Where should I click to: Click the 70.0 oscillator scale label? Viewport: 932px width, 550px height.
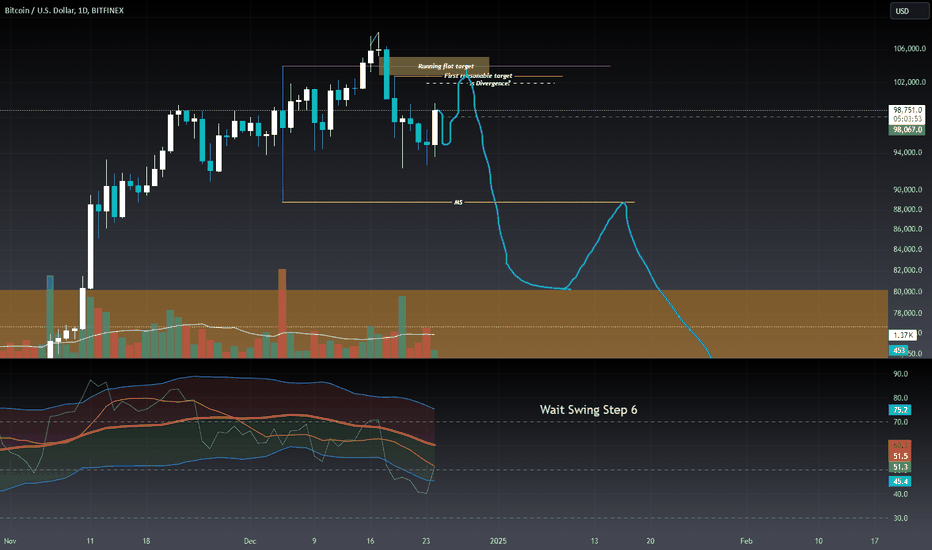coord(901,422)
